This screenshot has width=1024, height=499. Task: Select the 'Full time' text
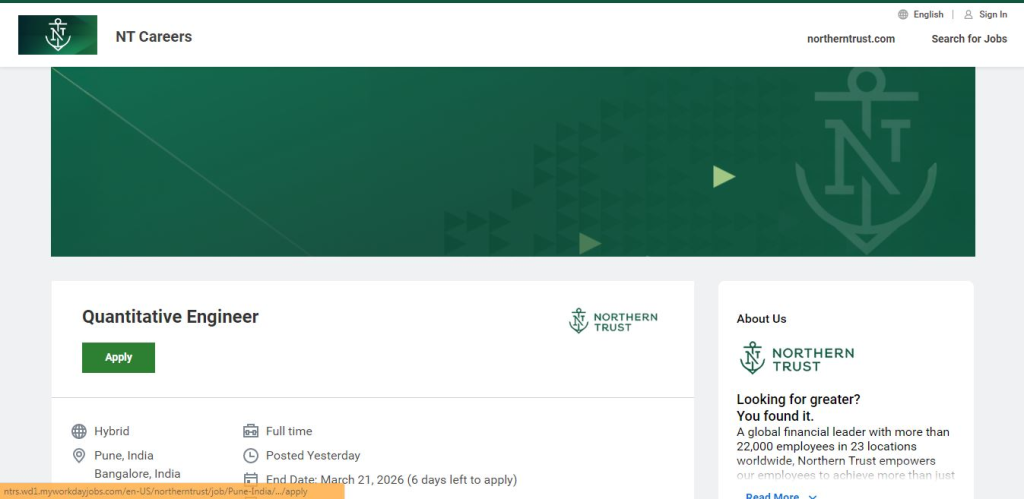coord(289,431)
